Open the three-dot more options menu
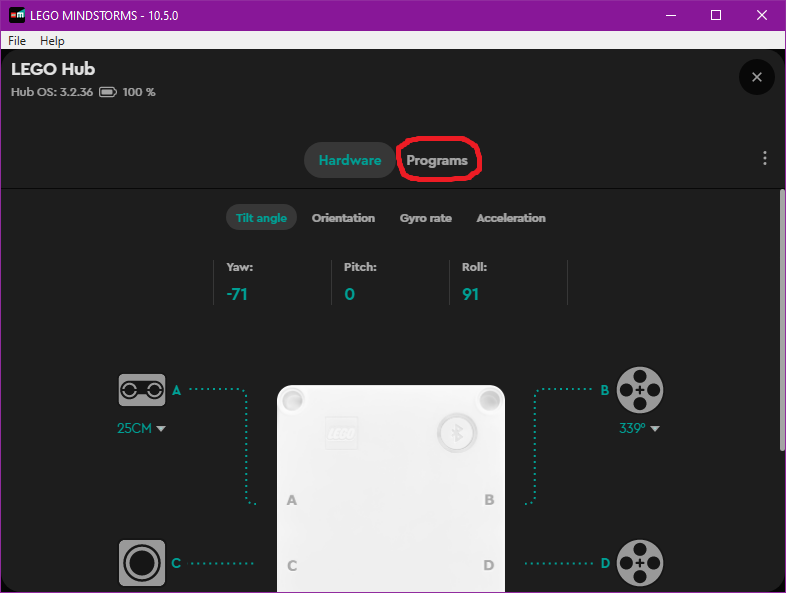This screenshot has width=786, height=593. coord(765,159)
